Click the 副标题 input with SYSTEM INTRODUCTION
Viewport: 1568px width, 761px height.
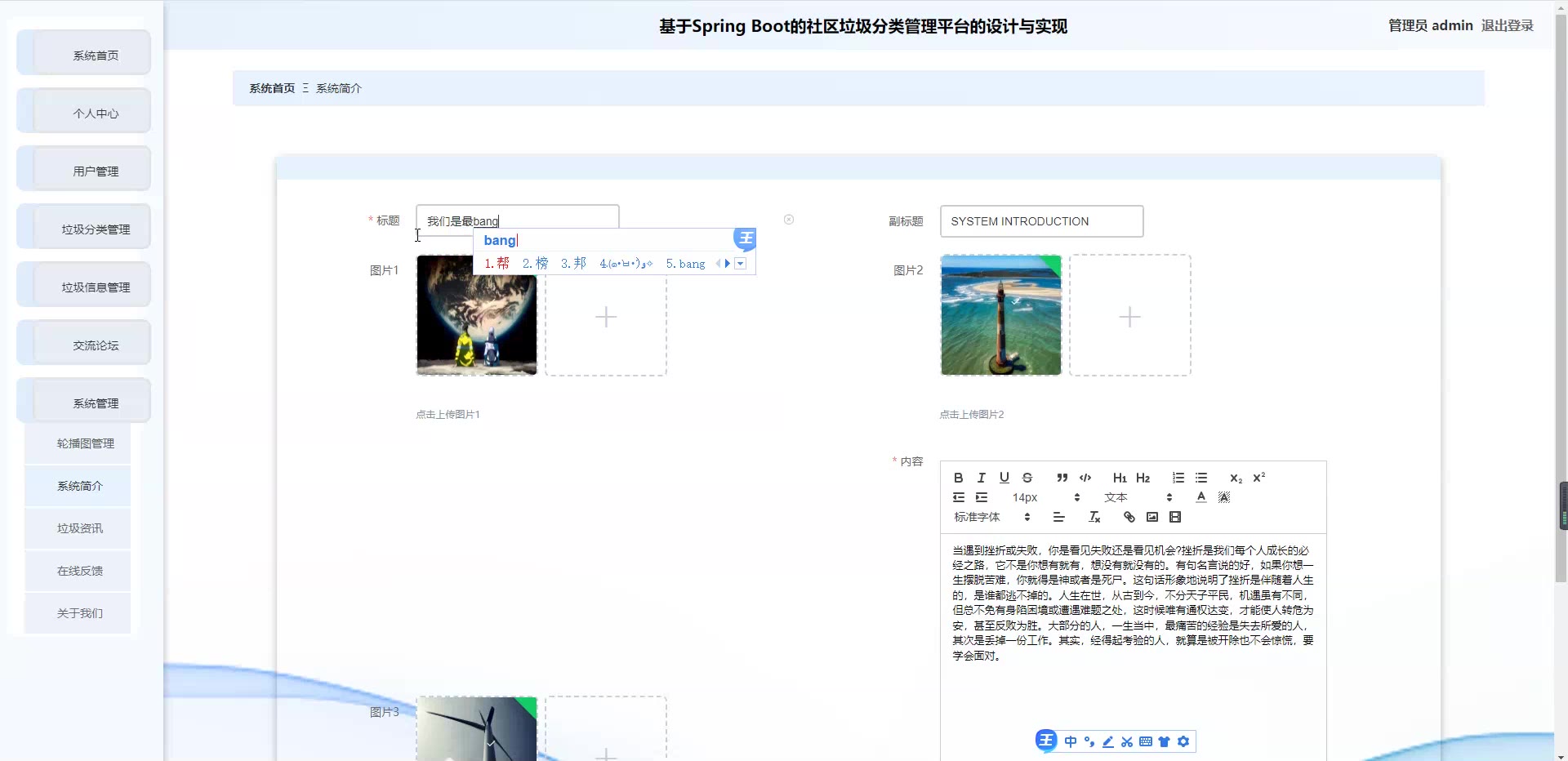point(1041,221)
